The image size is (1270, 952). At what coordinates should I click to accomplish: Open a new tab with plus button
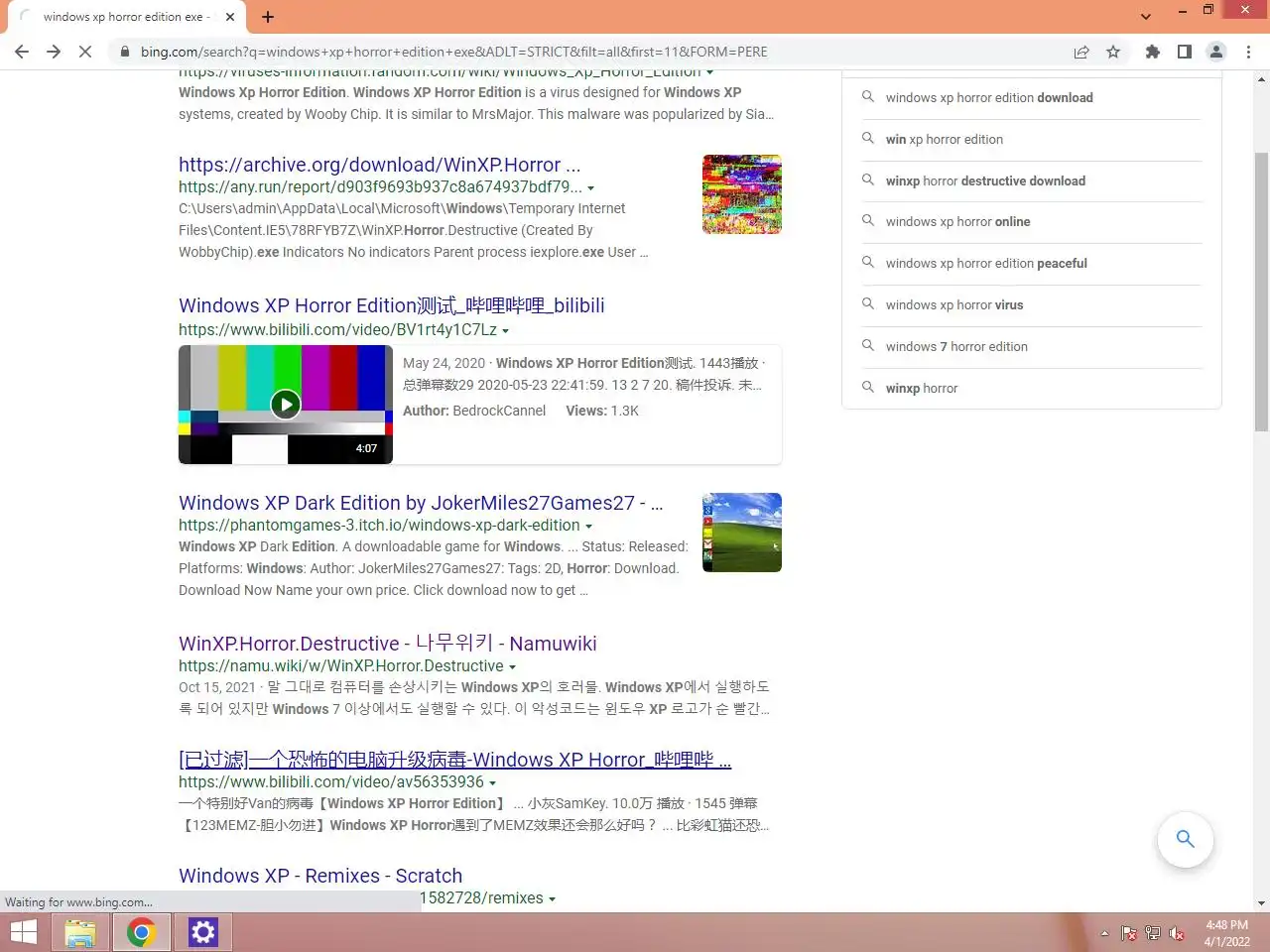268,17
